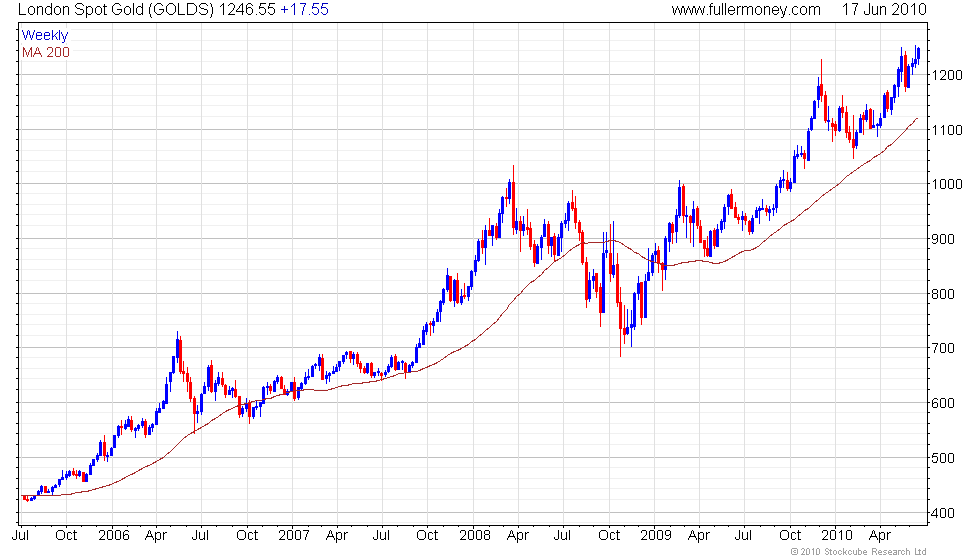The image size is (980, 560).
Task: Click the www.fullermoney.com text
Action: (746, 10)
